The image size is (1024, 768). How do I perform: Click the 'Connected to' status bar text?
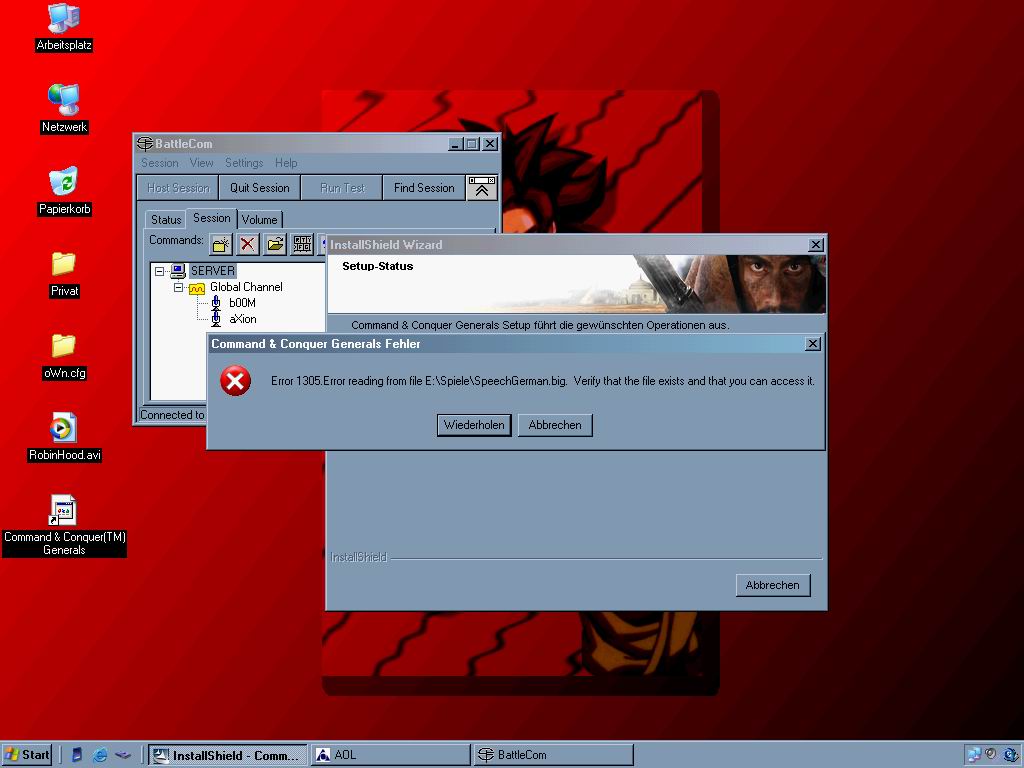(x=172, y=415)
